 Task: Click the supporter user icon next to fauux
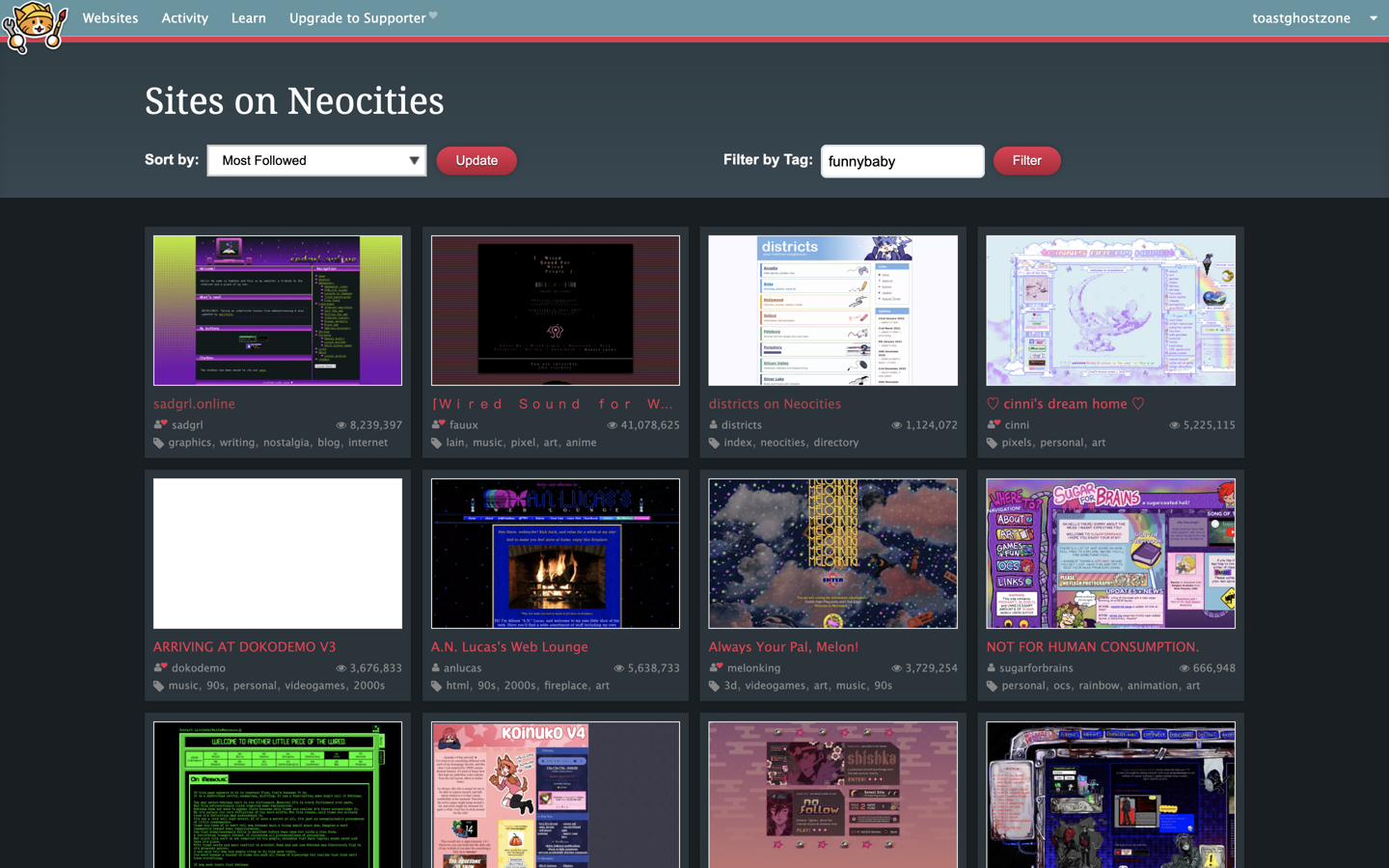point(438,424)
